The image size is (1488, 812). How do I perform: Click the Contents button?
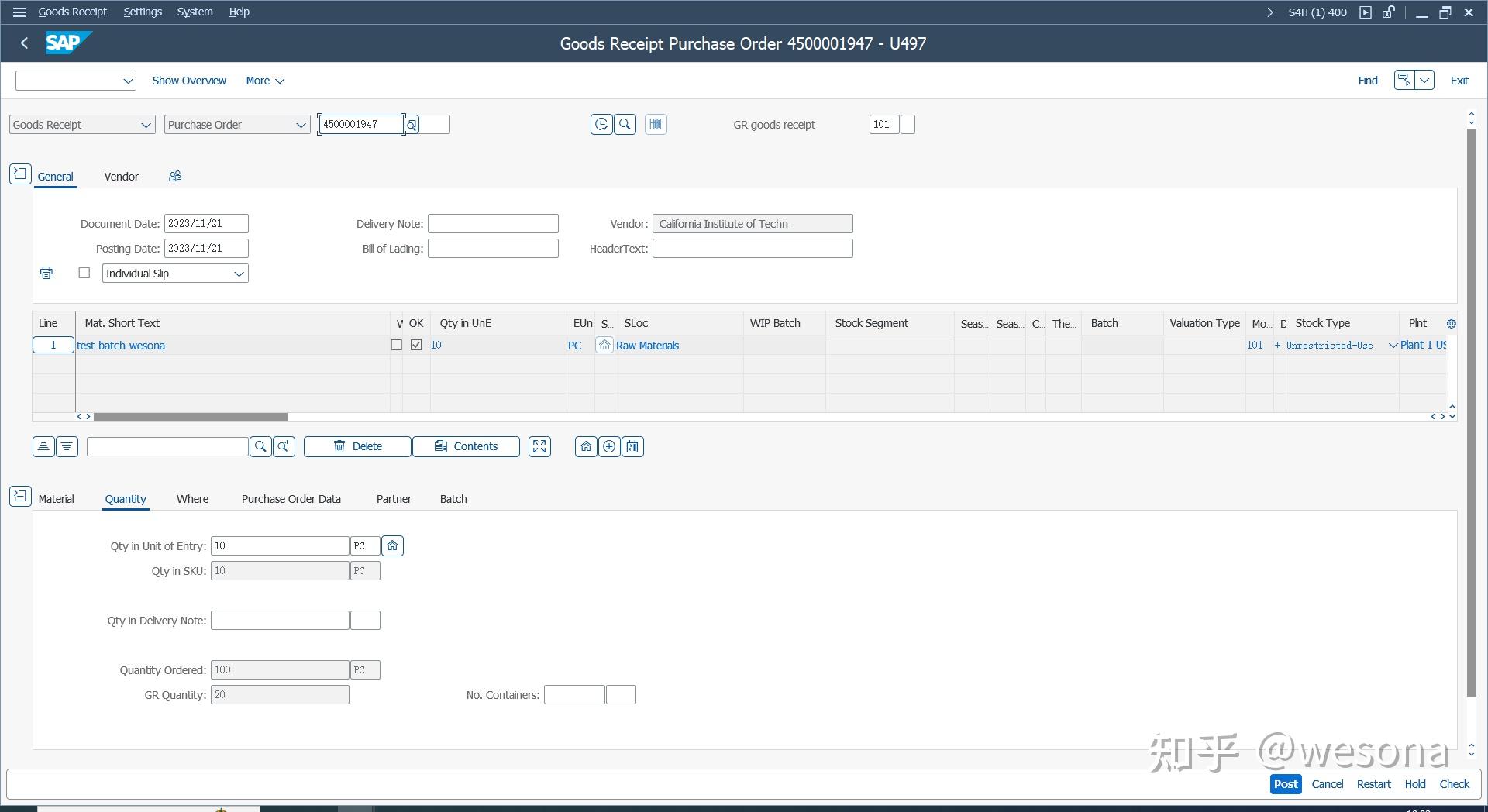click(466, 446)
